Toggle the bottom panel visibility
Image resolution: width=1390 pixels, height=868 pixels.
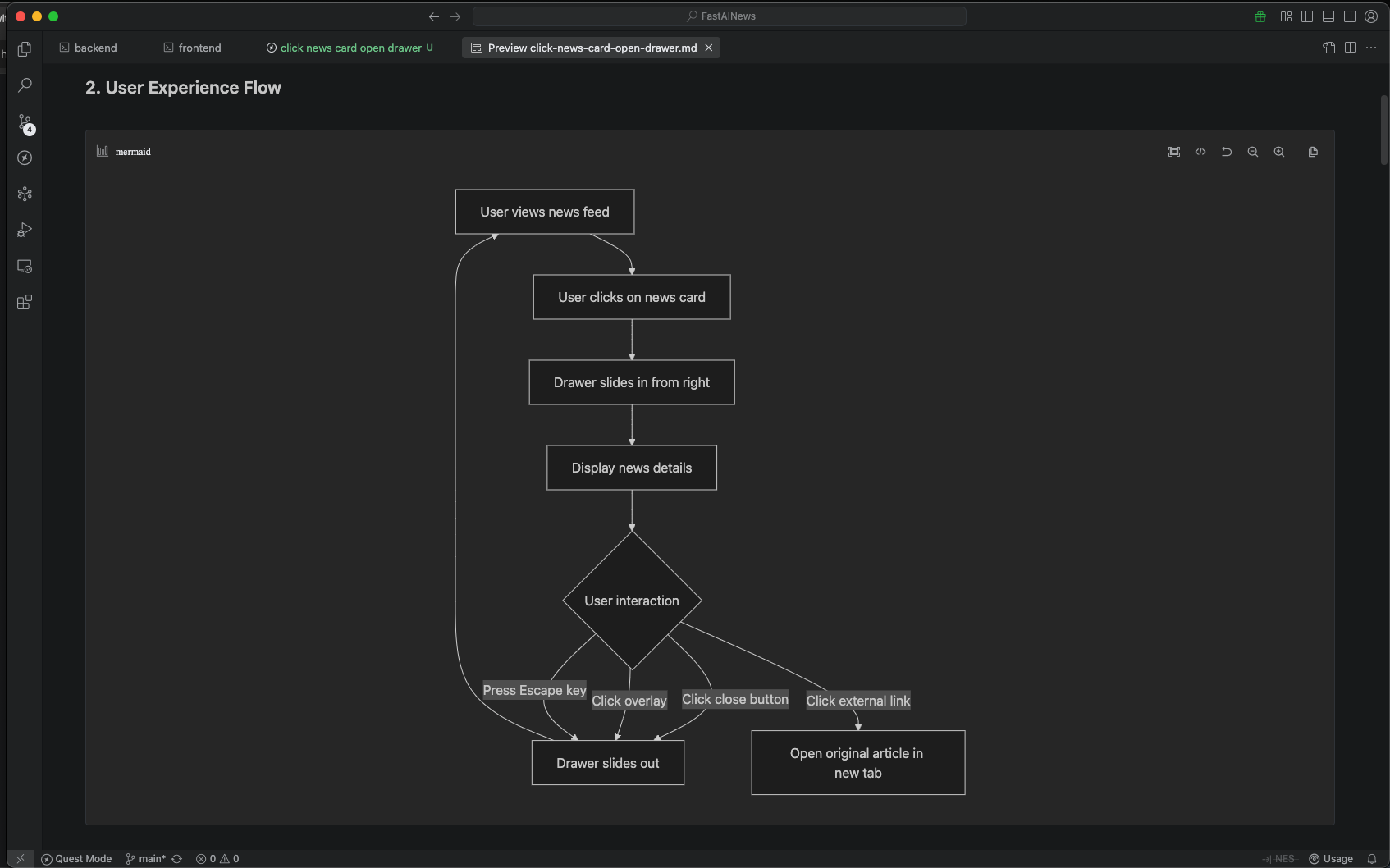pos(1328,16)
